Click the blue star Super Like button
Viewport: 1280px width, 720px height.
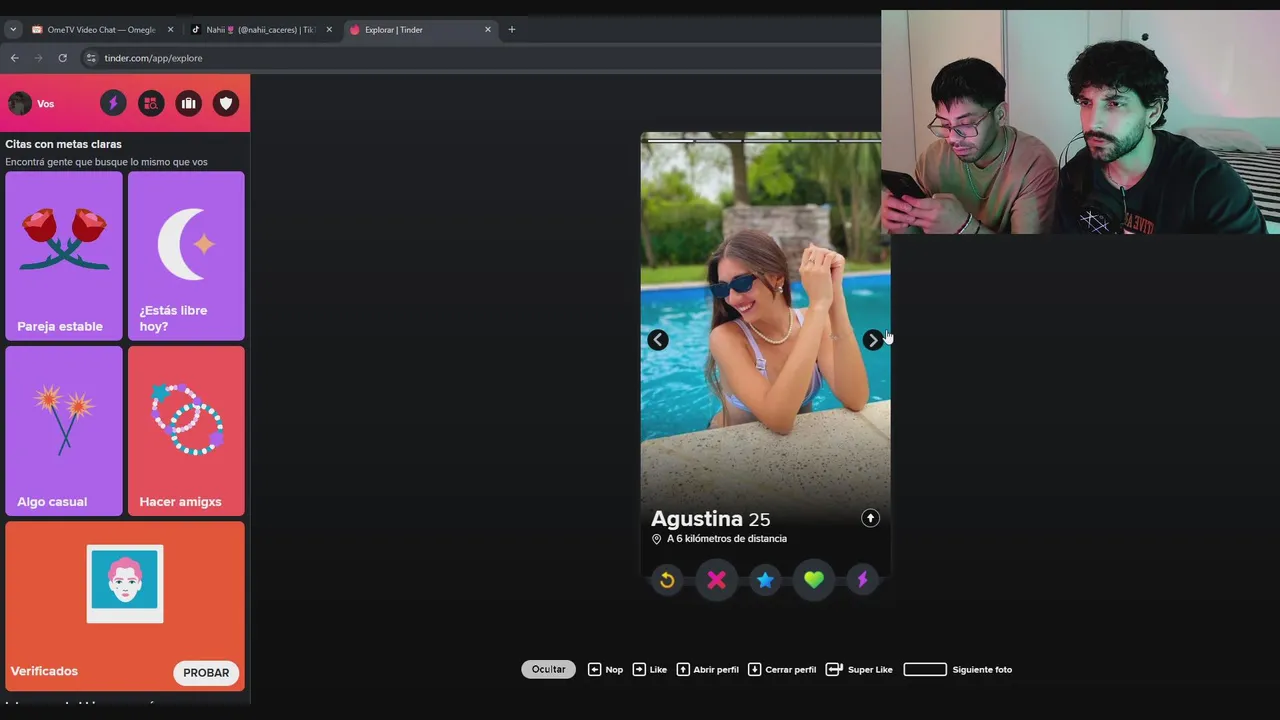765,580
